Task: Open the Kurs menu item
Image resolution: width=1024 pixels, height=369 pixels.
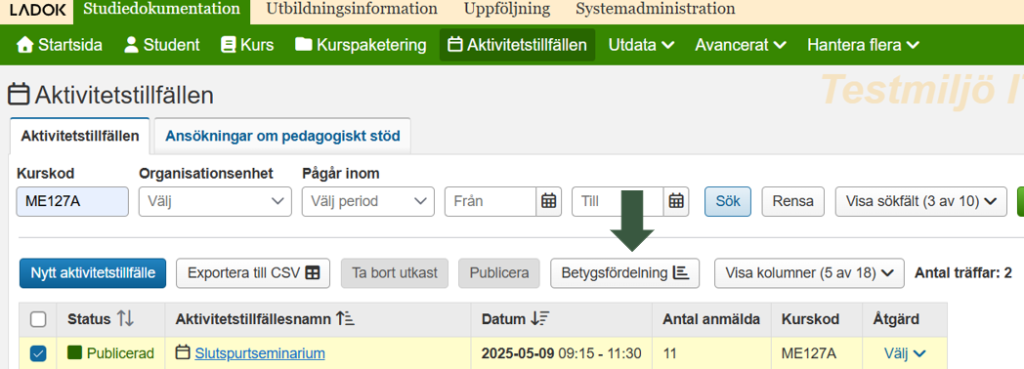Action: click(248, 45)
